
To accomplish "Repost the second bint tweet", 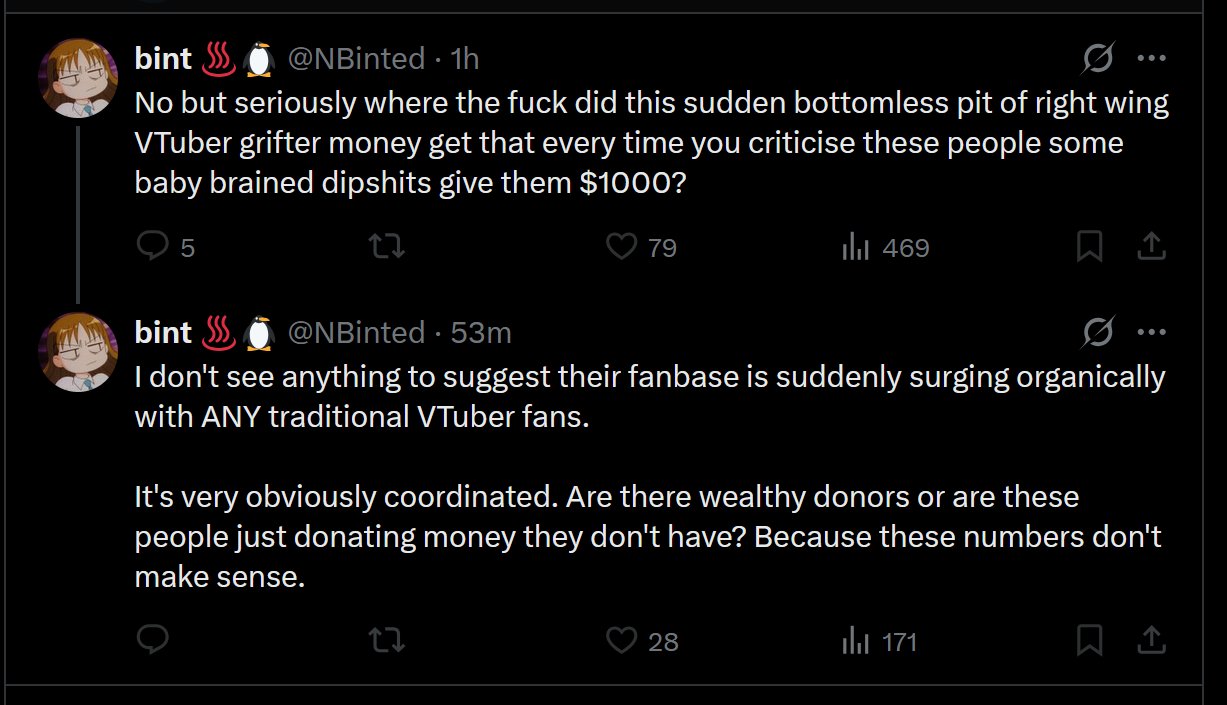I will pos(387,640).
